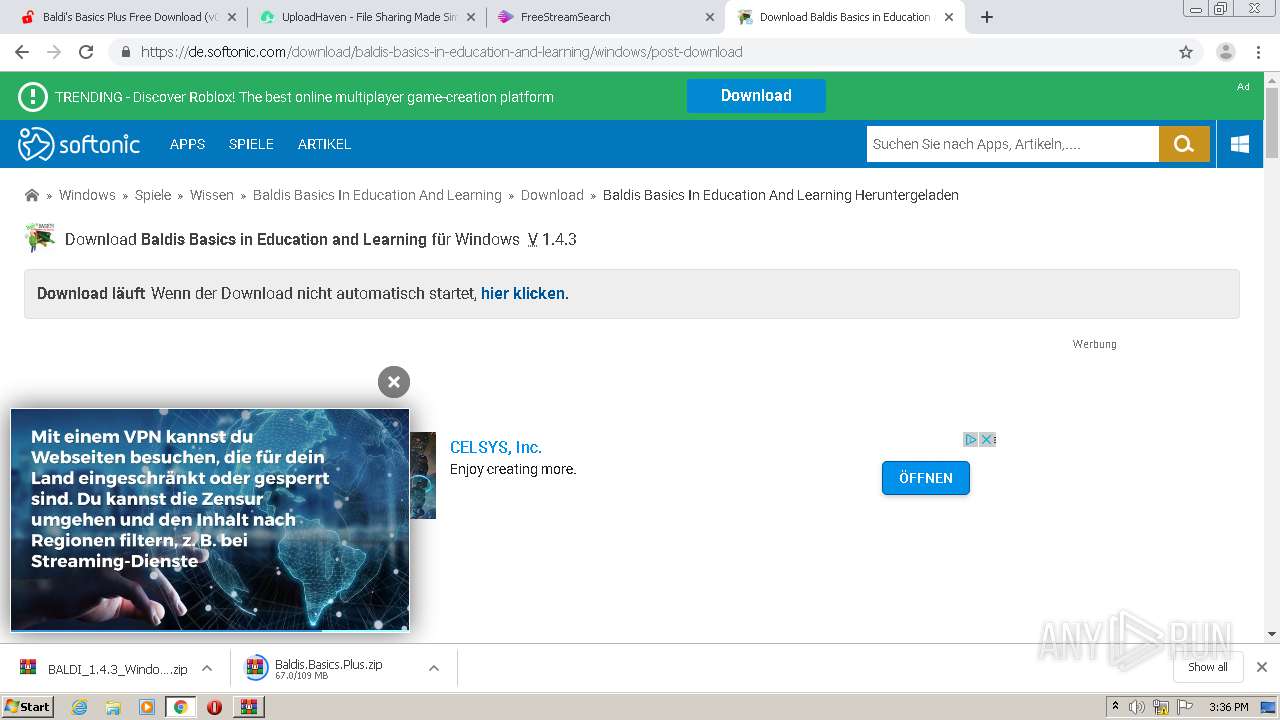Screen dimensions: 1280x720
Task: Click the ÖFFNEN ad button
Action: 926,478
